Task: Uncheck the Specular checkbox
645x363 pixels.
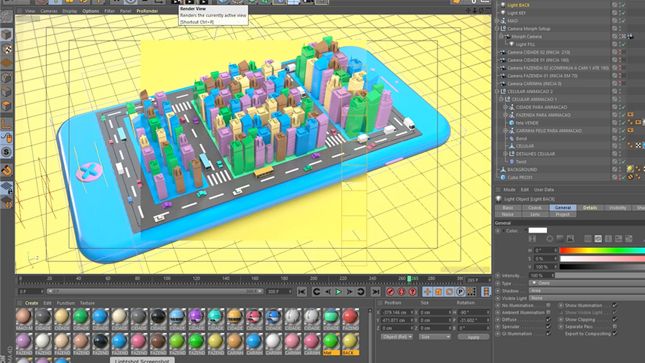Action: click(548, 326)
